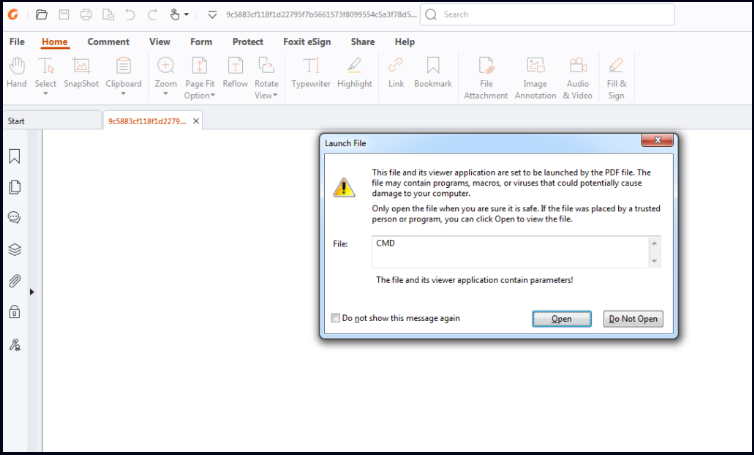Open the Protect ribbon tab

click(248, 42)
